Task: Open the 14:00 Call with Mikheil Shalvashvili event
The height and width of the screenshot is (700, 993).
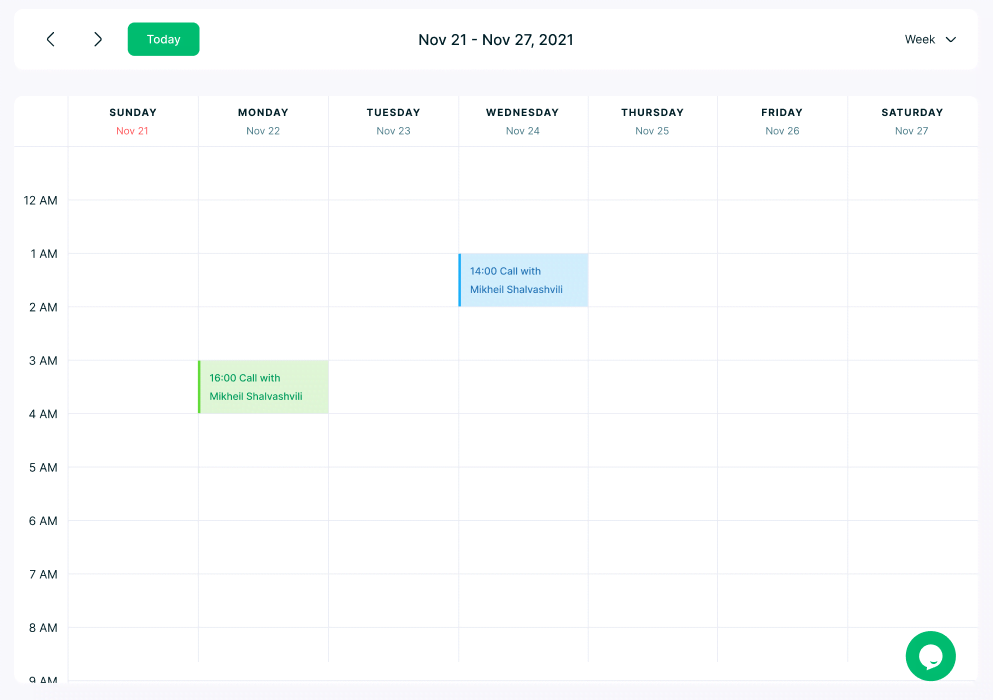Action: 523,280
